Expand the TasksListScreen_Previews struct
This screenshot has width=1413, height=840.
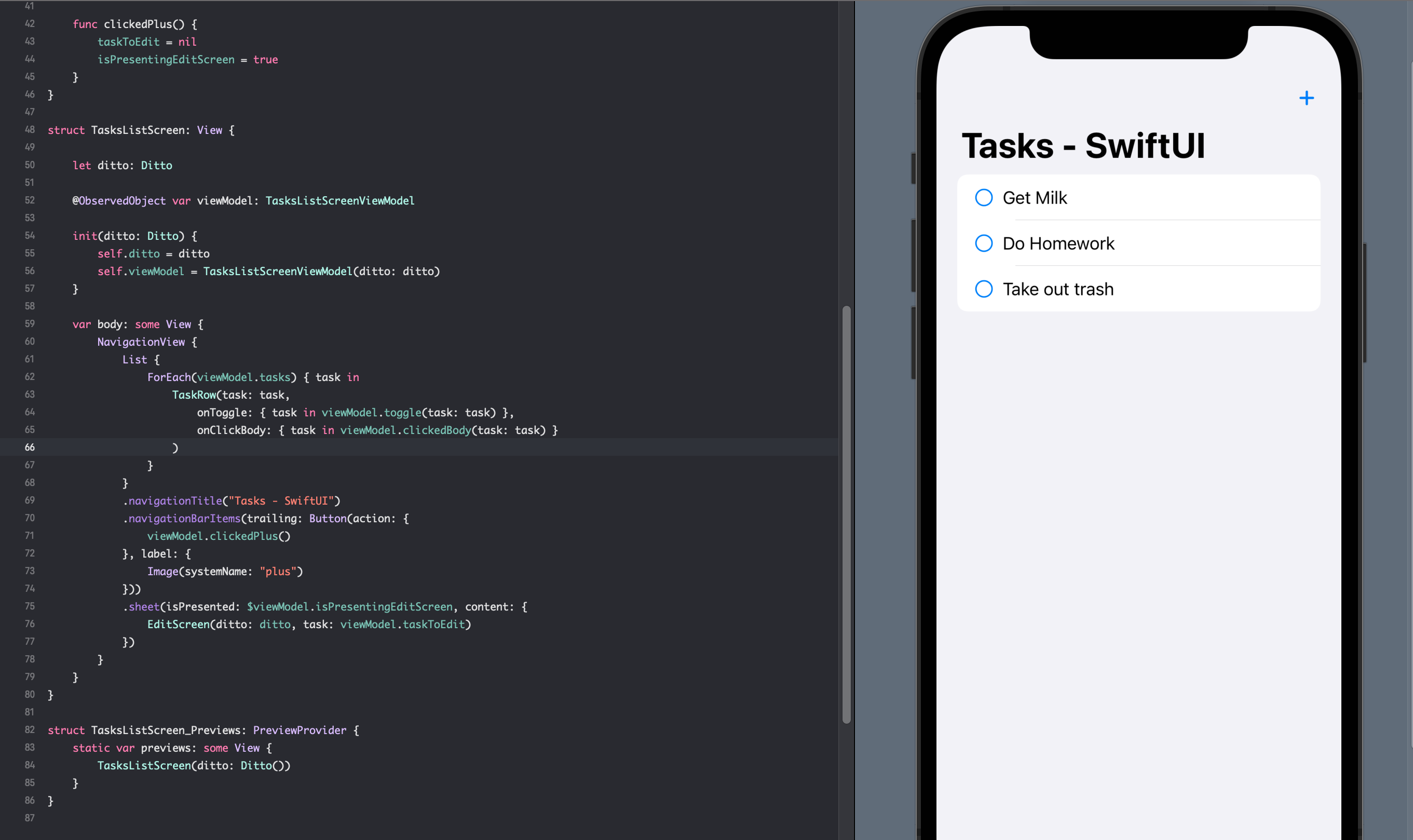tap(10, 730)
